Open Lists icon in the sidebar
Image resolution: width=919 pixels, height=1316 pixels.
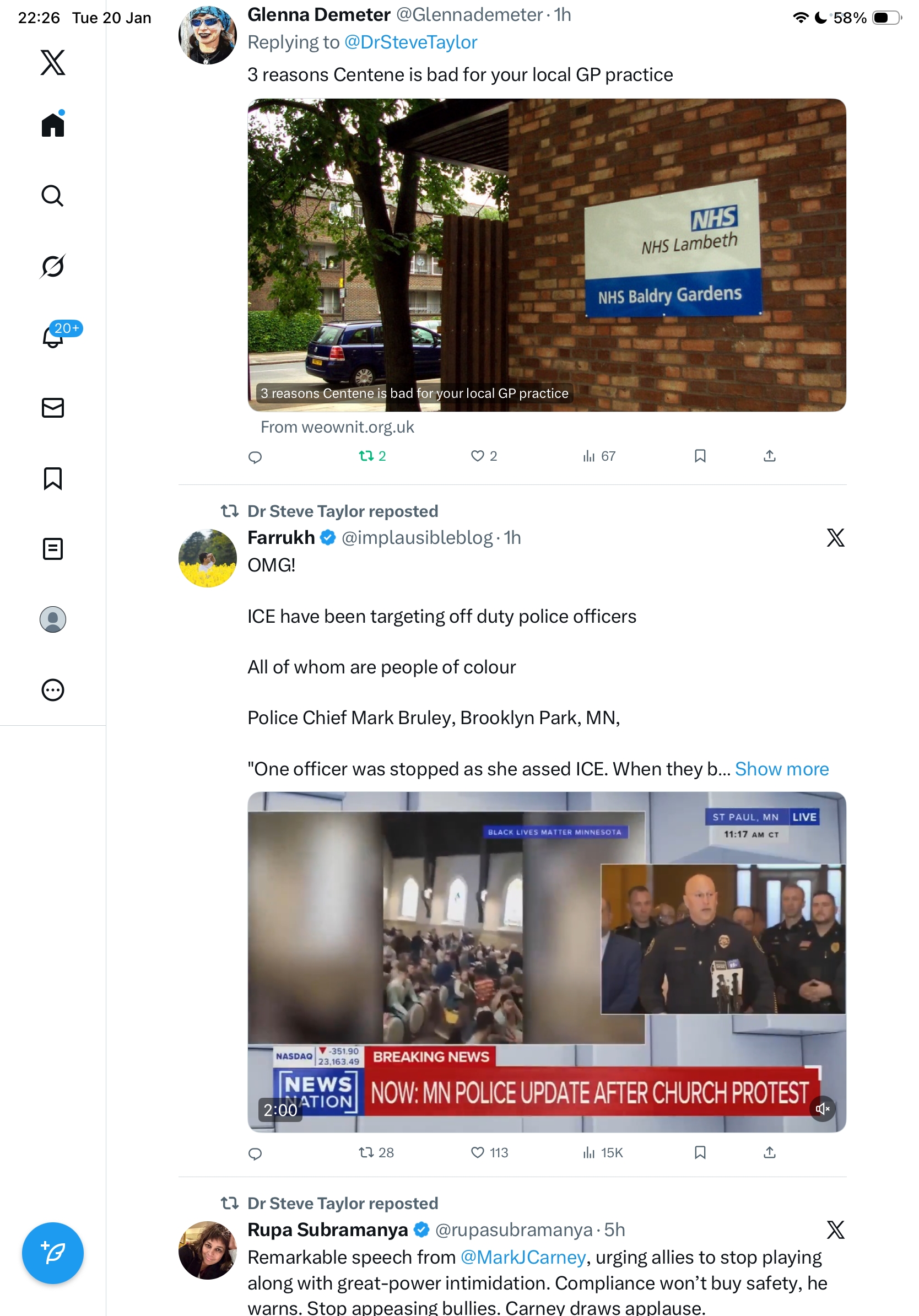pos(53,548)
